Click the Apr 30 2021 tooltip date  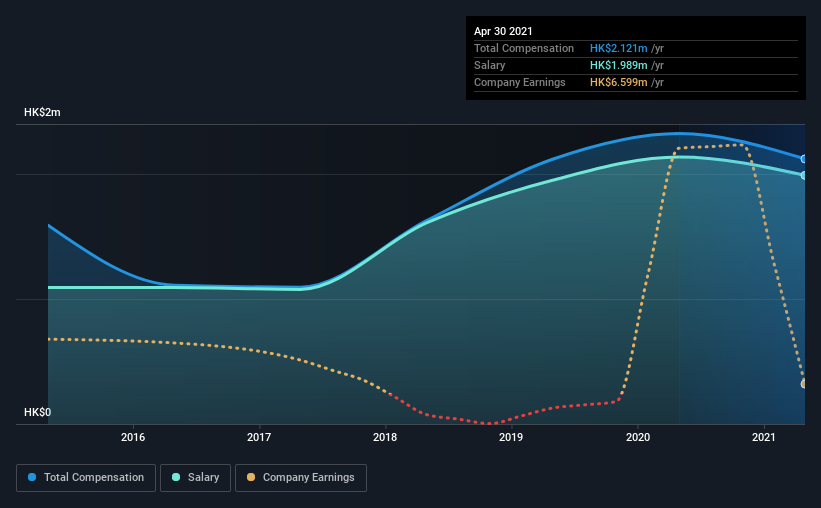coord(503,31)
